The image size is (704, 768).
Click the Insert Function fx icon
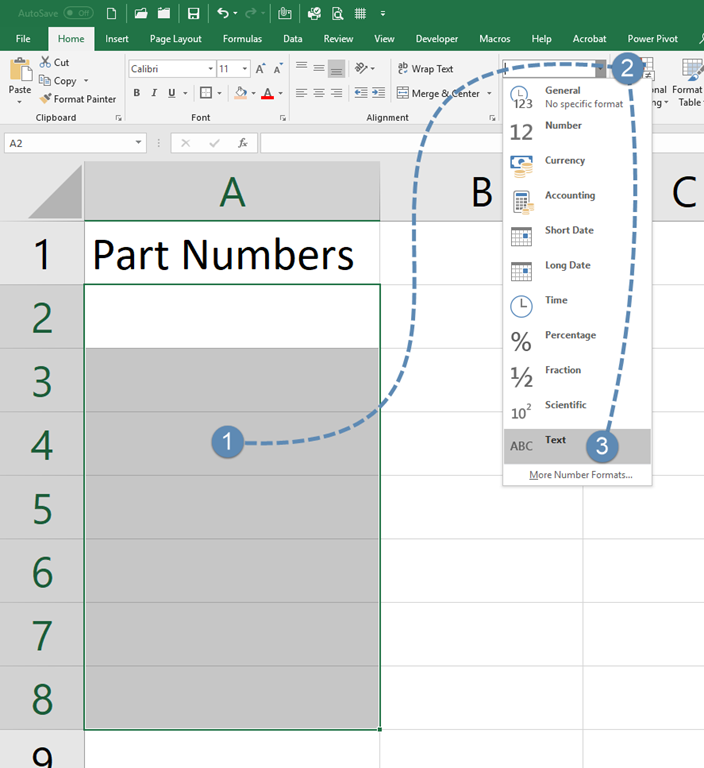coord(242,143)
